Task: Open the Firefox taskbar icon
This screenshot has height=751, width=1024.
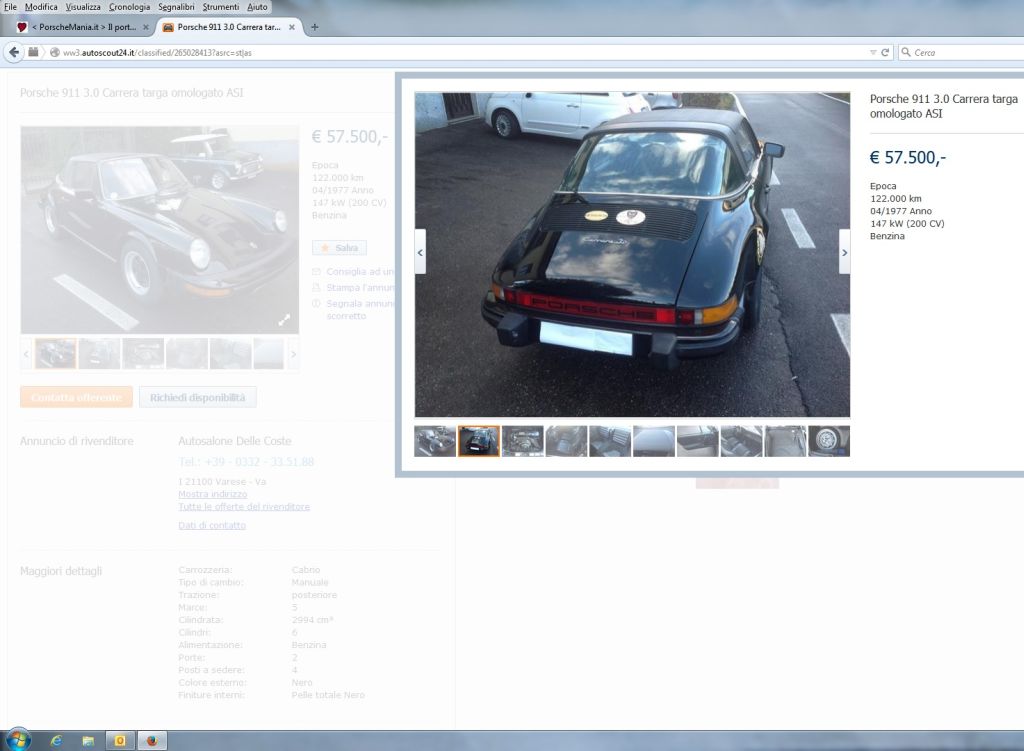Action: click(152, 741)
